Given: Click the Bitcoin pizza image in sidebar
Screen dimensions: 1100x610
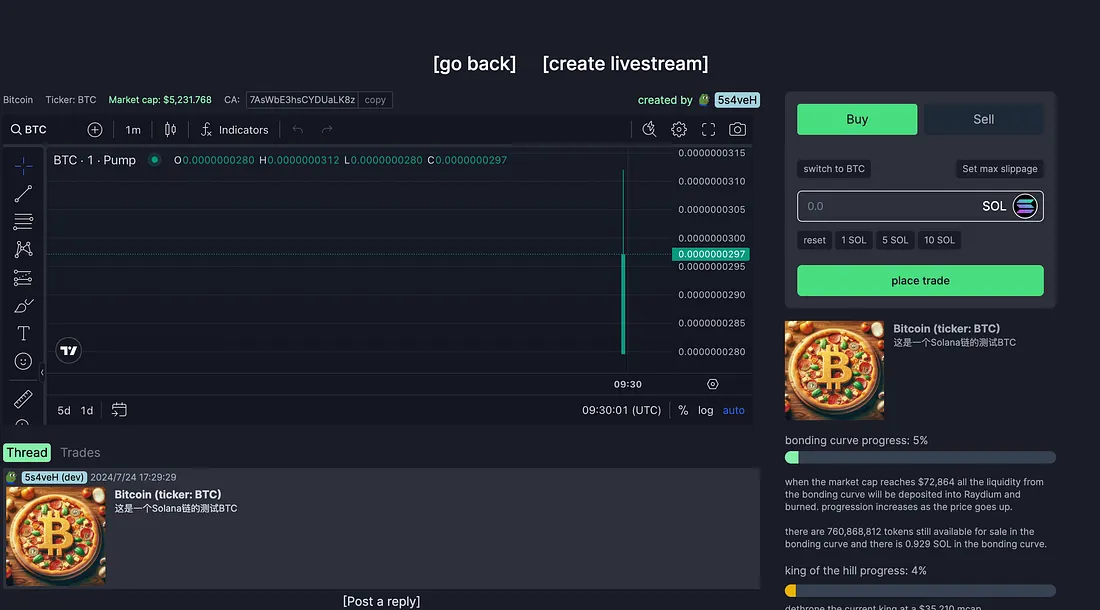Looking at the screenshot, I should pyautogui.click(x=834, y=370).
